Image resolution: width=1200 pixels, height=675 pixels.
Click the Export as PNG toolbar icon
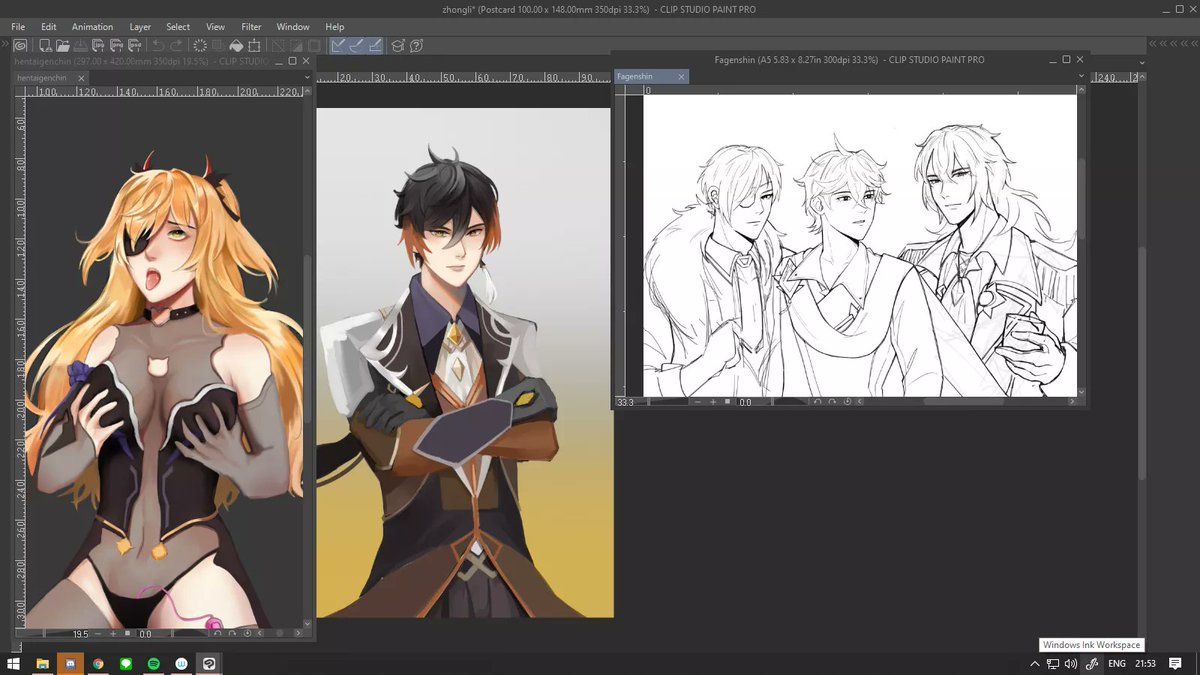116,46
